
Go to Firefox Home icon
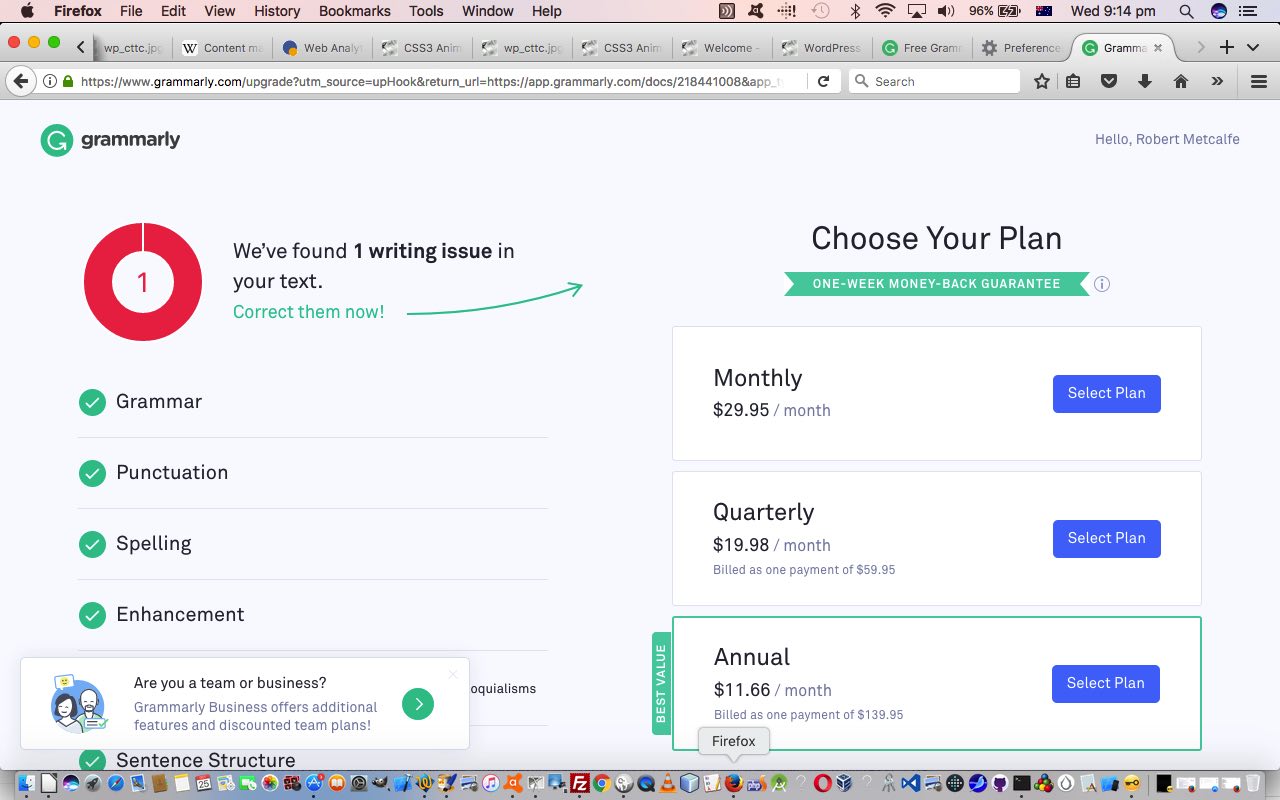pyautogui.click(x=1181, y=81)
